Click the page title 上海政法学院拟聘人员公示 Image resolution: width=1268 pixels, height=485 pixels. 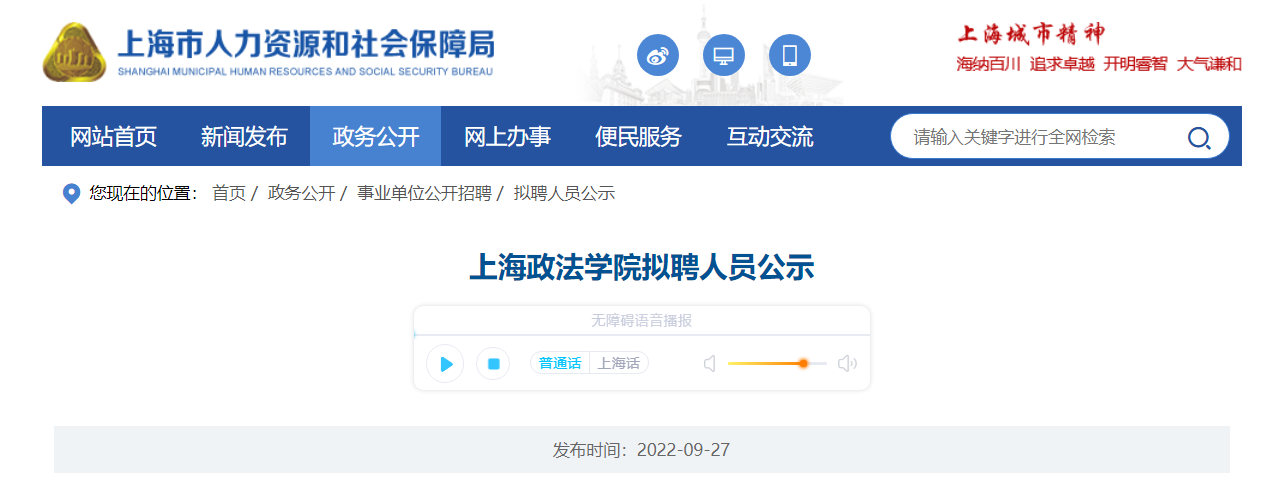pos(642,268)
